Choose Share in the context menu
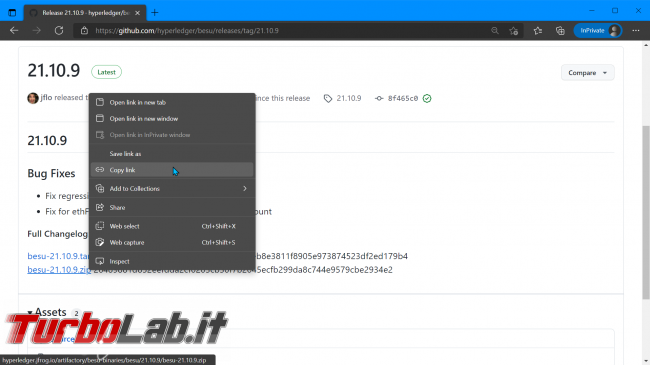Screen dimensions: 650x365 172,207
